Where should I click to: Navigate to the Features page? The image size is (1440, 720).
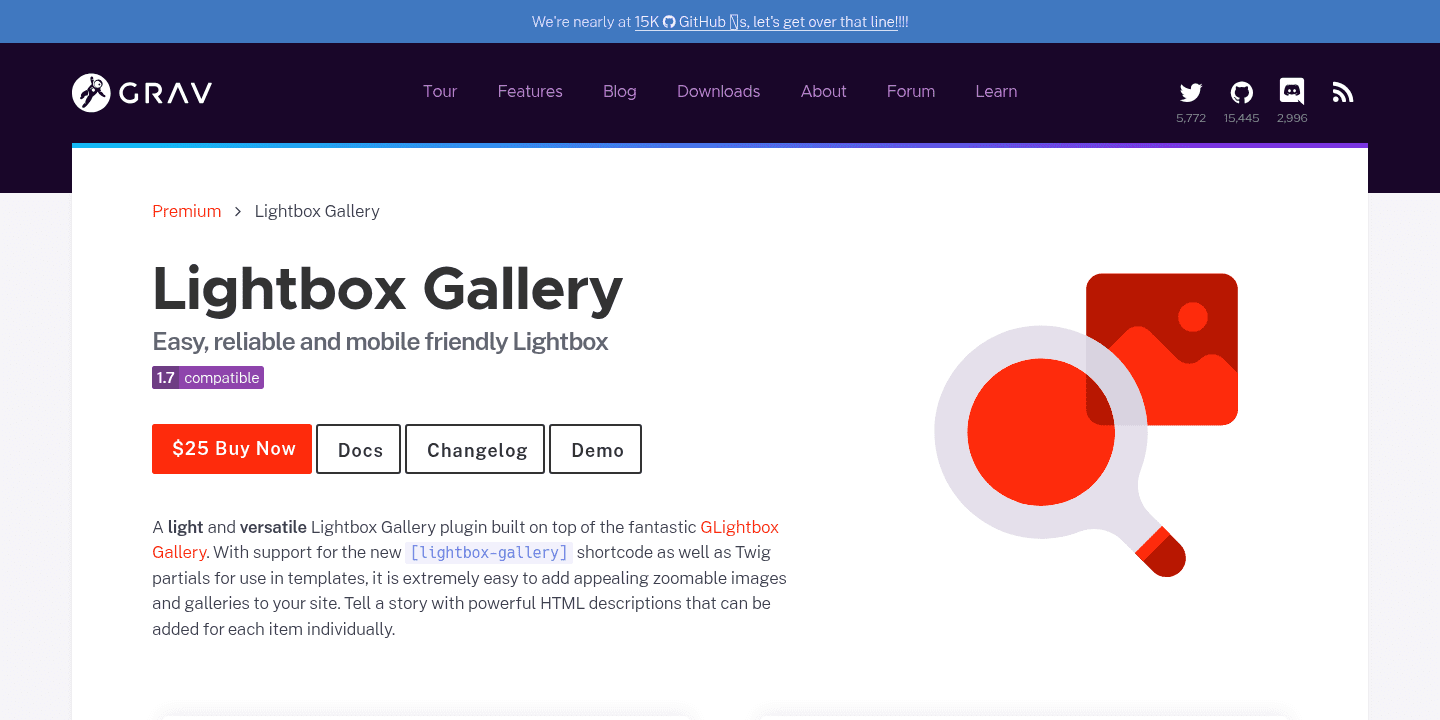pyautogui.click(x=530, y=91)
